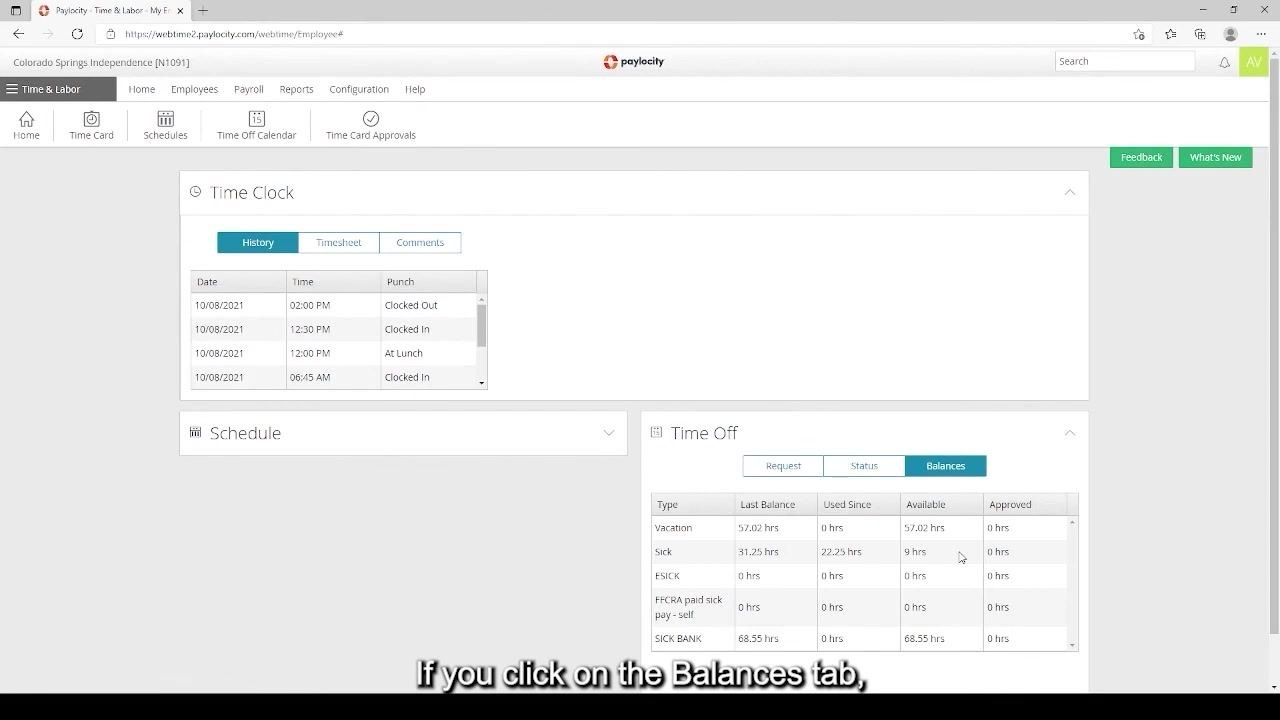The height and width of the screenshot is (720, 1280).
Task: Collapse the Time Clock panel
Action: tap(1070, 192)
